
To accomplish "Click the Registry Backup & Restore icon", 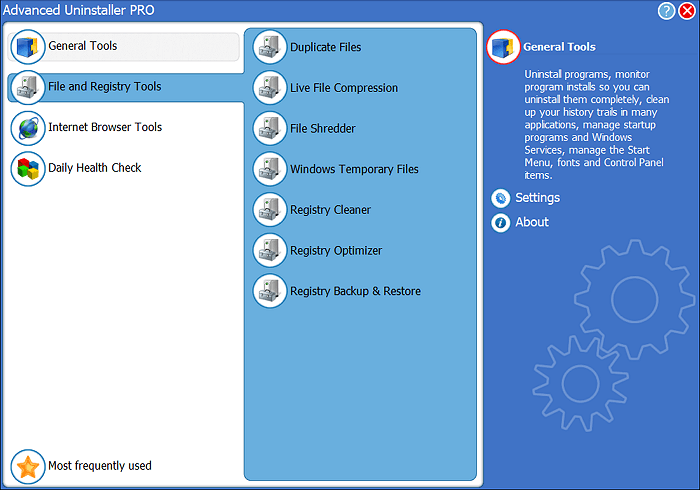I will (x=270, y=291).
